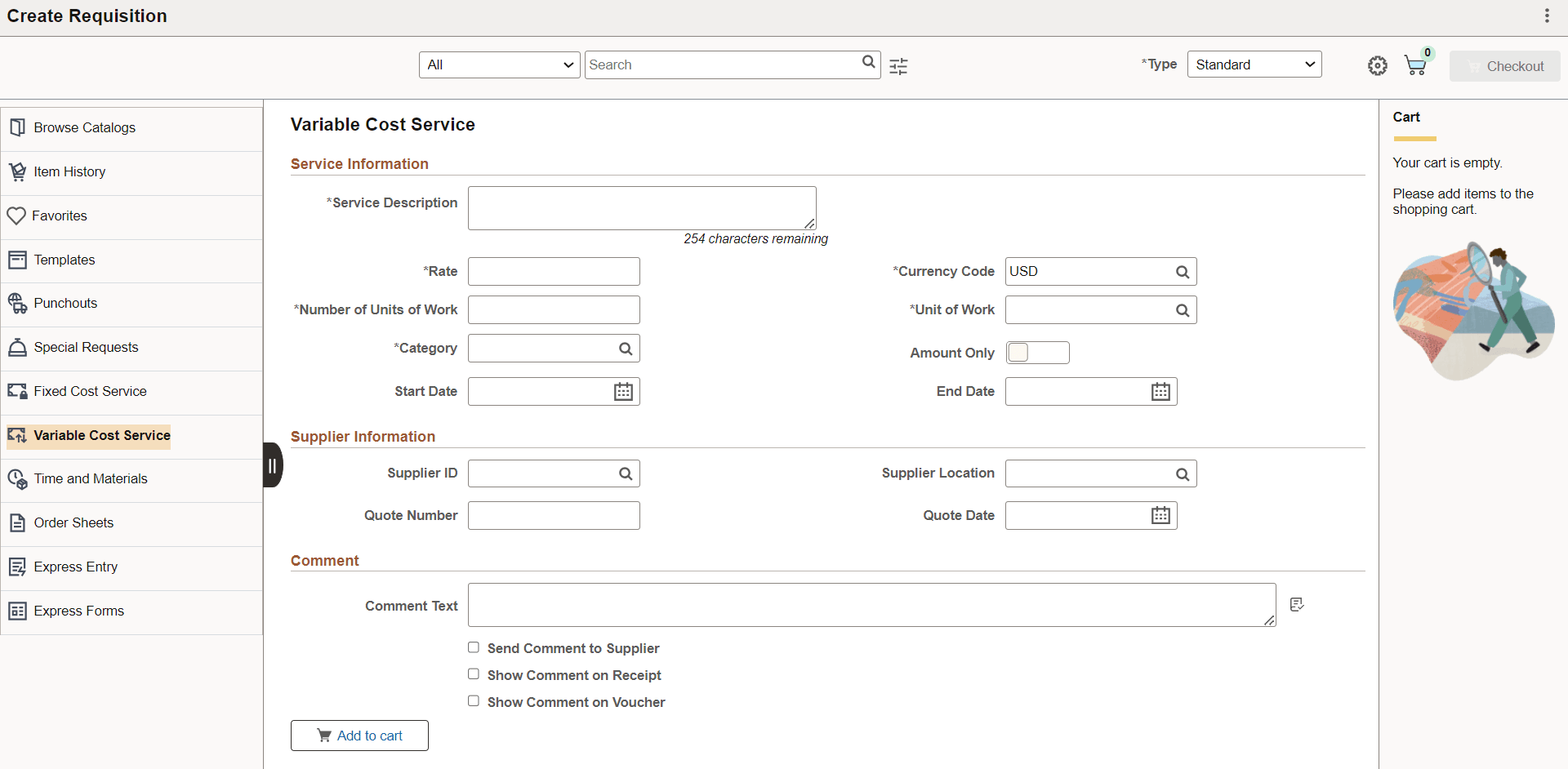Open the top-right overflow menu
1568x769 pixels.
click(x=1547, y=16)
